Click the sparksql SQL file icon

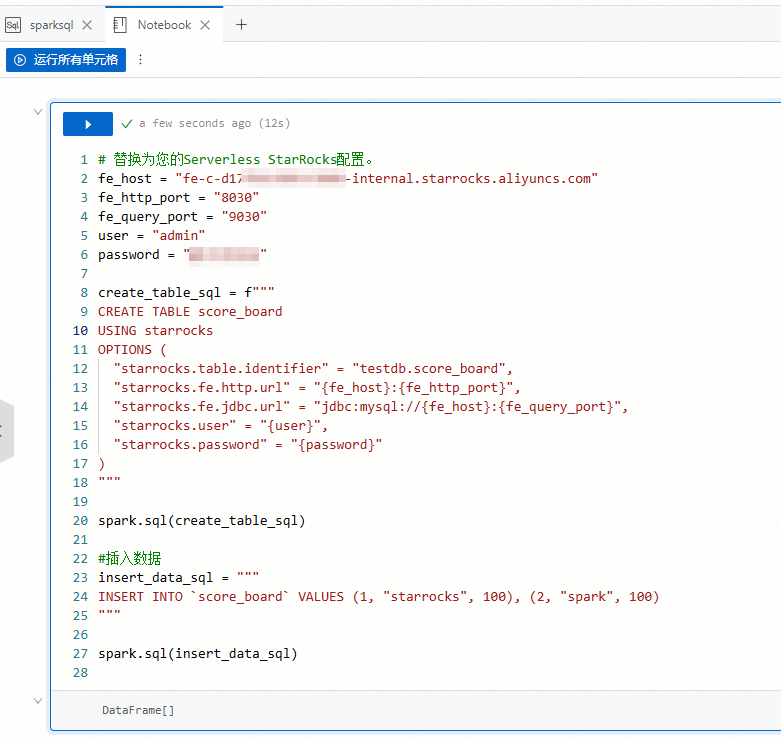[x=13, y=25]
